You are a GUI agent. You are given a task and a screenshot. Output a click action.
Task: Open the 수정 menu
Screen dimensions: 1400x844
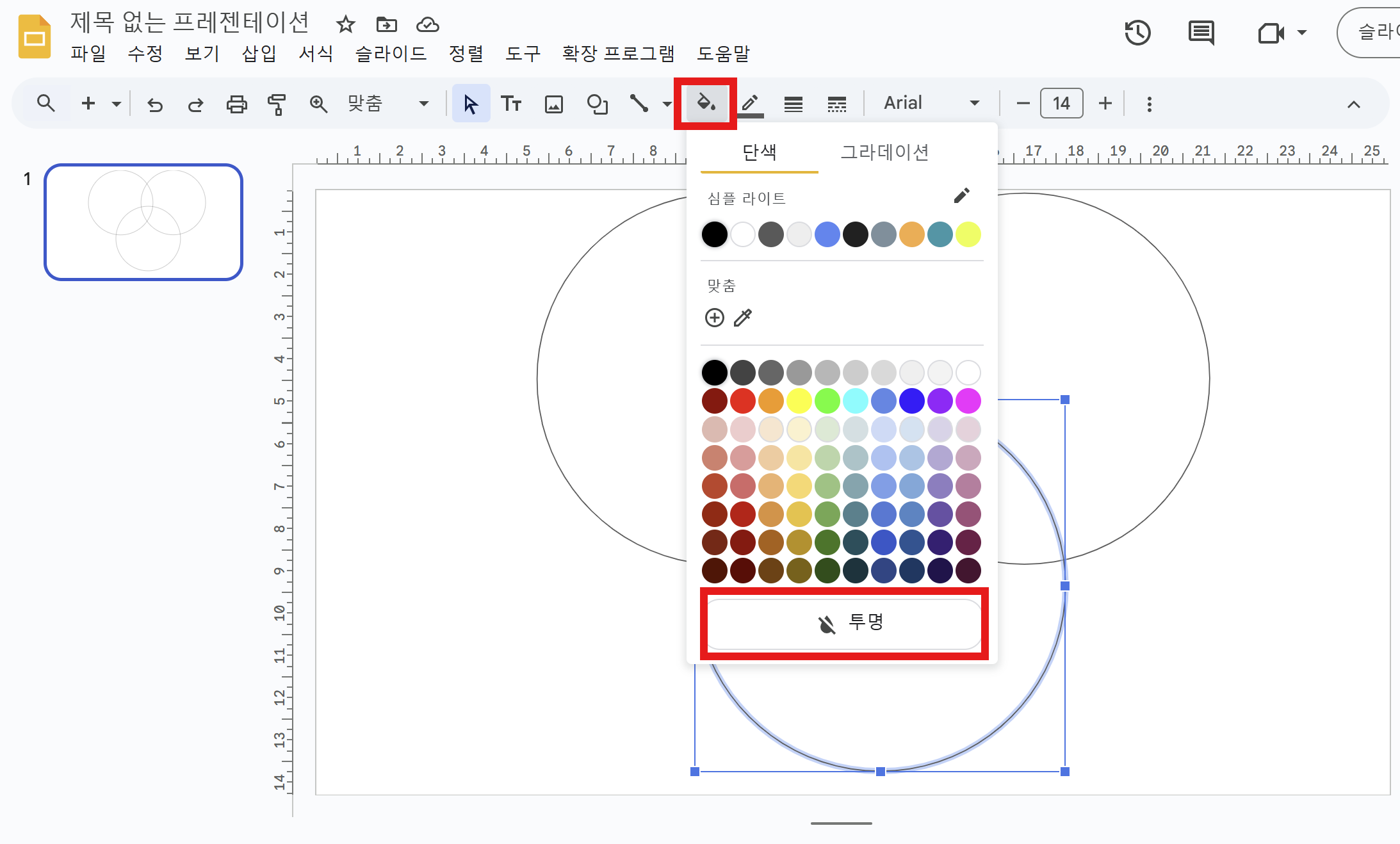coord(145,53)
